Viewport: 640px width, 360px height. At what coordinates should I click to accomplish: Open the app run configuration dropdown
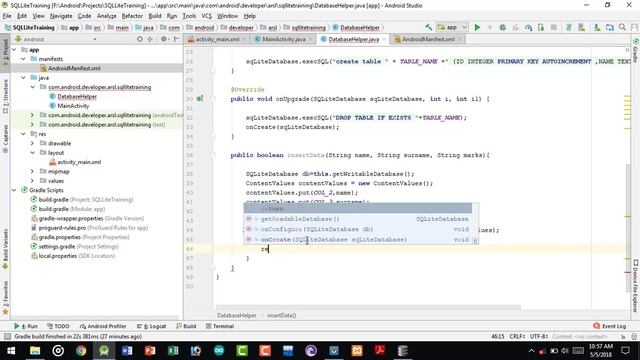[x=452, y=27]
